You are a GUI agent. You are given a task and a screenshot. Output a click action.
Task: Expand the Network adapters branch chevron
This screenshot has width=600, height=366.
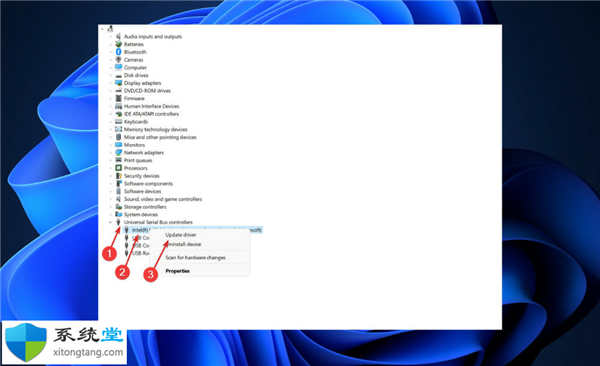[x=111, y=152]
